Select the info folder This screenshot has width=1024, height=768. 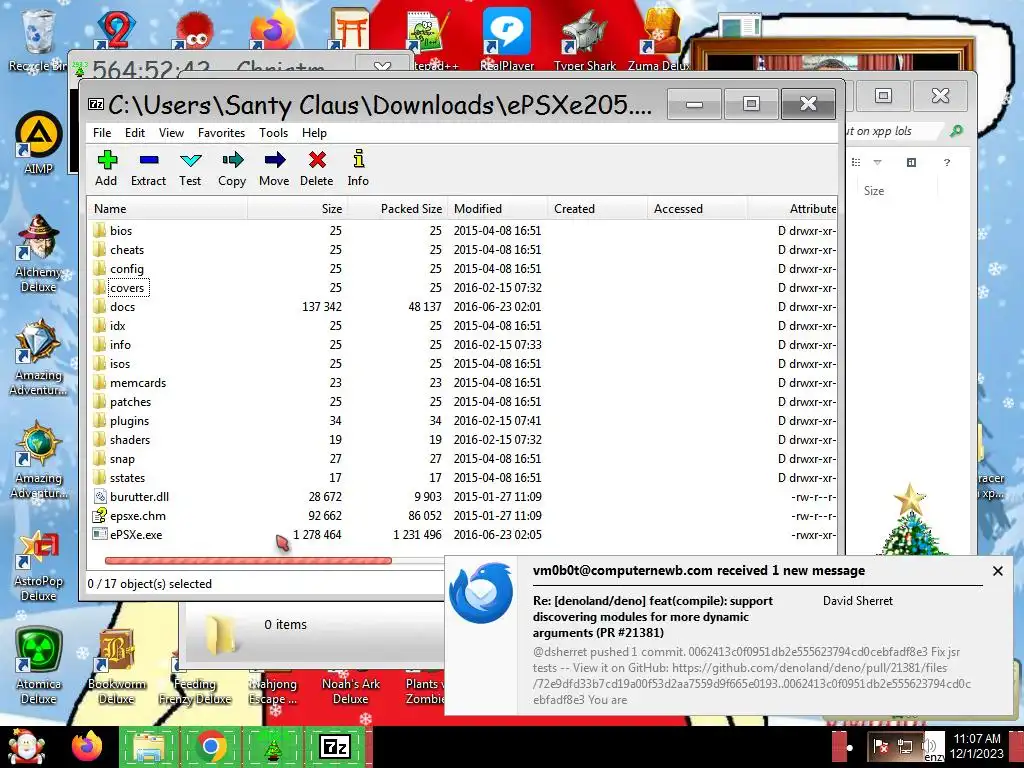(x=120, y=344)
